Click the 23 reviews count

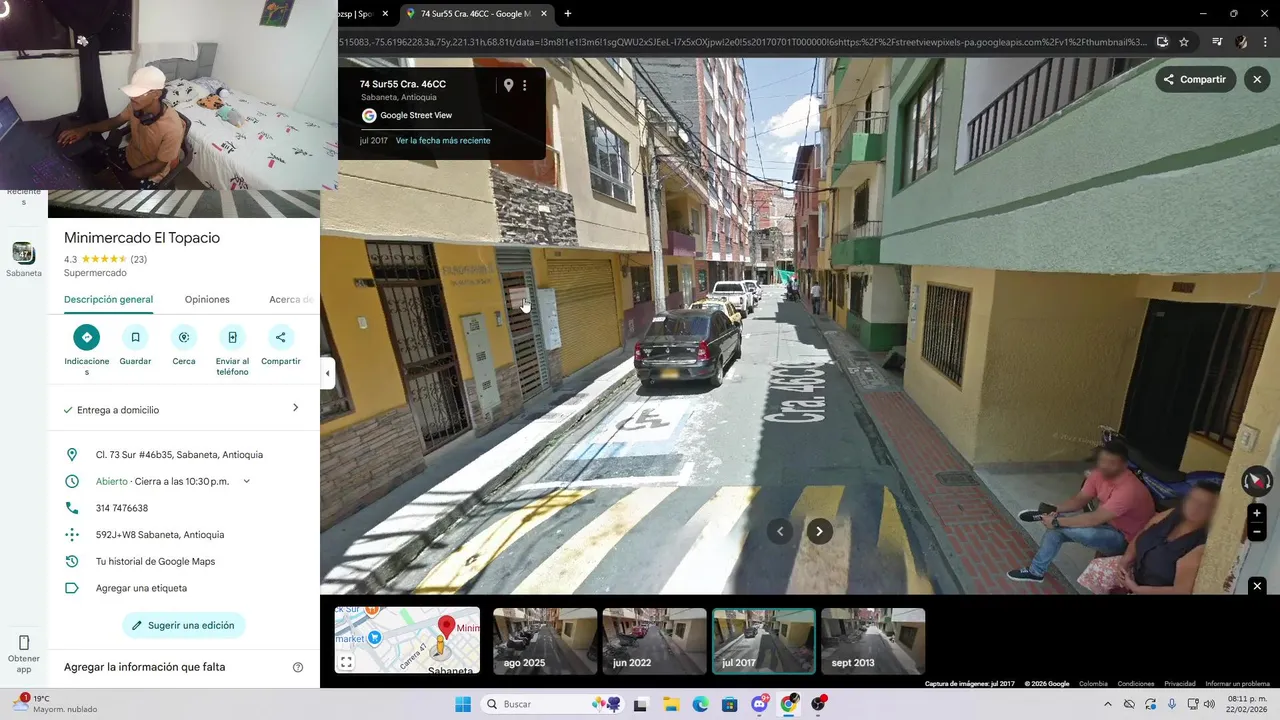[138, 259]
